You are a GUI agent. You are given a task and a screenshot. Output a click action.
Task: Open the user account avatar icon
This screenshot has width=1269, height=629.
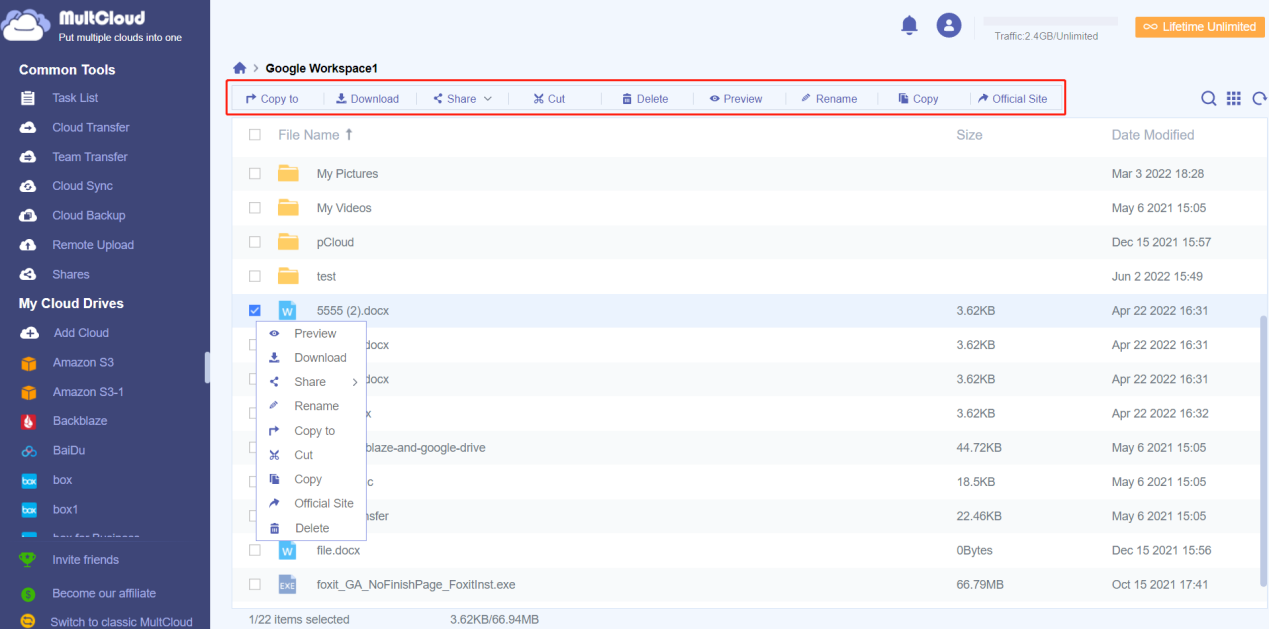[x=948, y=26]
